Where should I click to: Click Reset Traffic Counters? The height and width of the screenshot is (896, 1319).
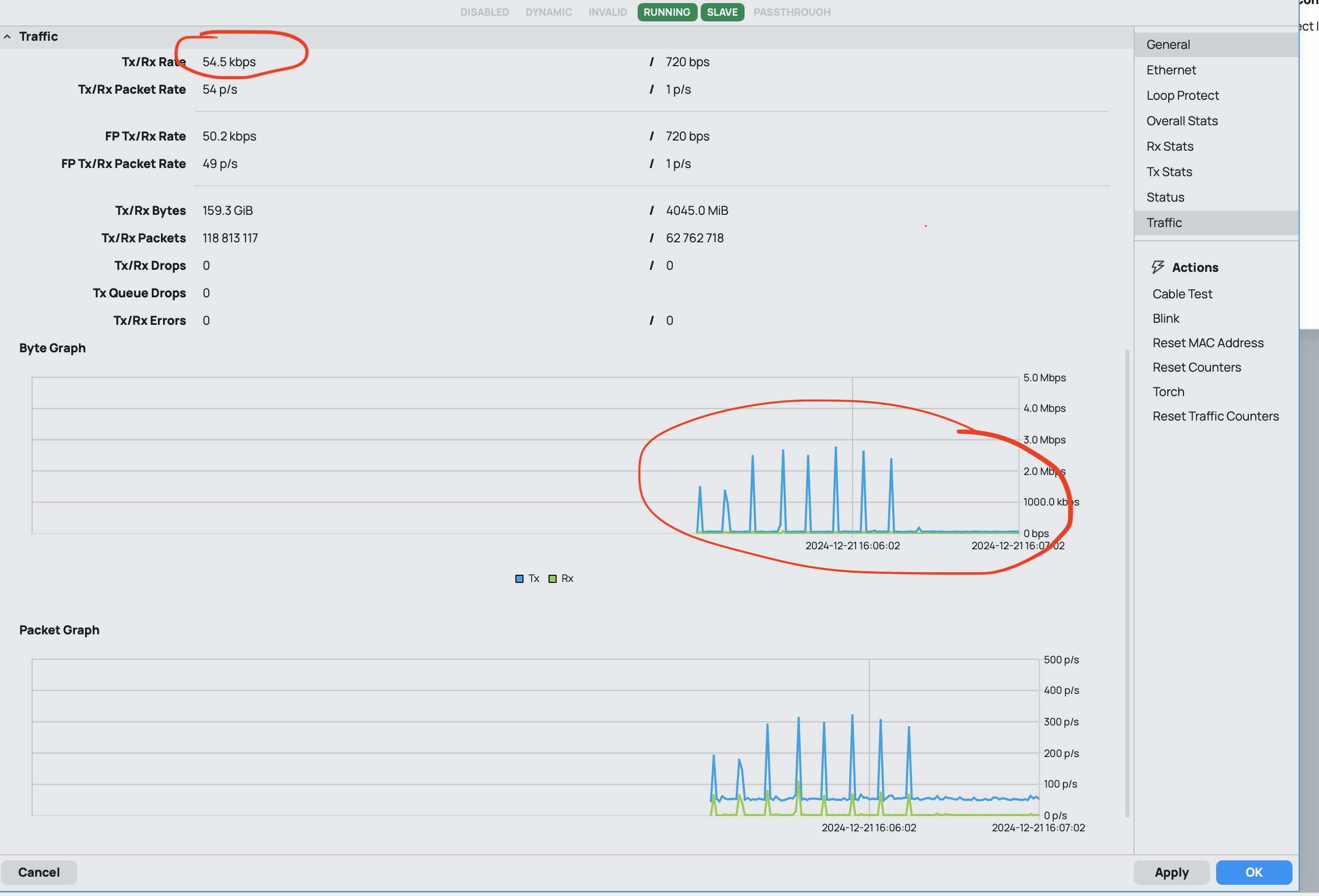[x=1215, y=416]
